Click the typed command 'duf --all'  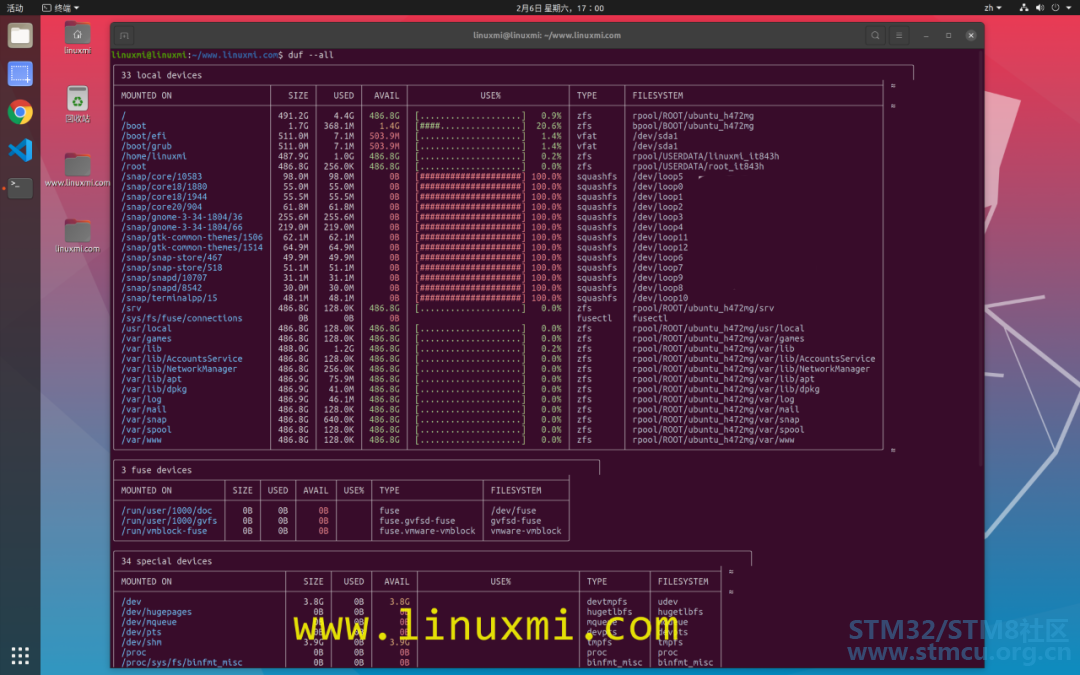[x=311, y=54]
